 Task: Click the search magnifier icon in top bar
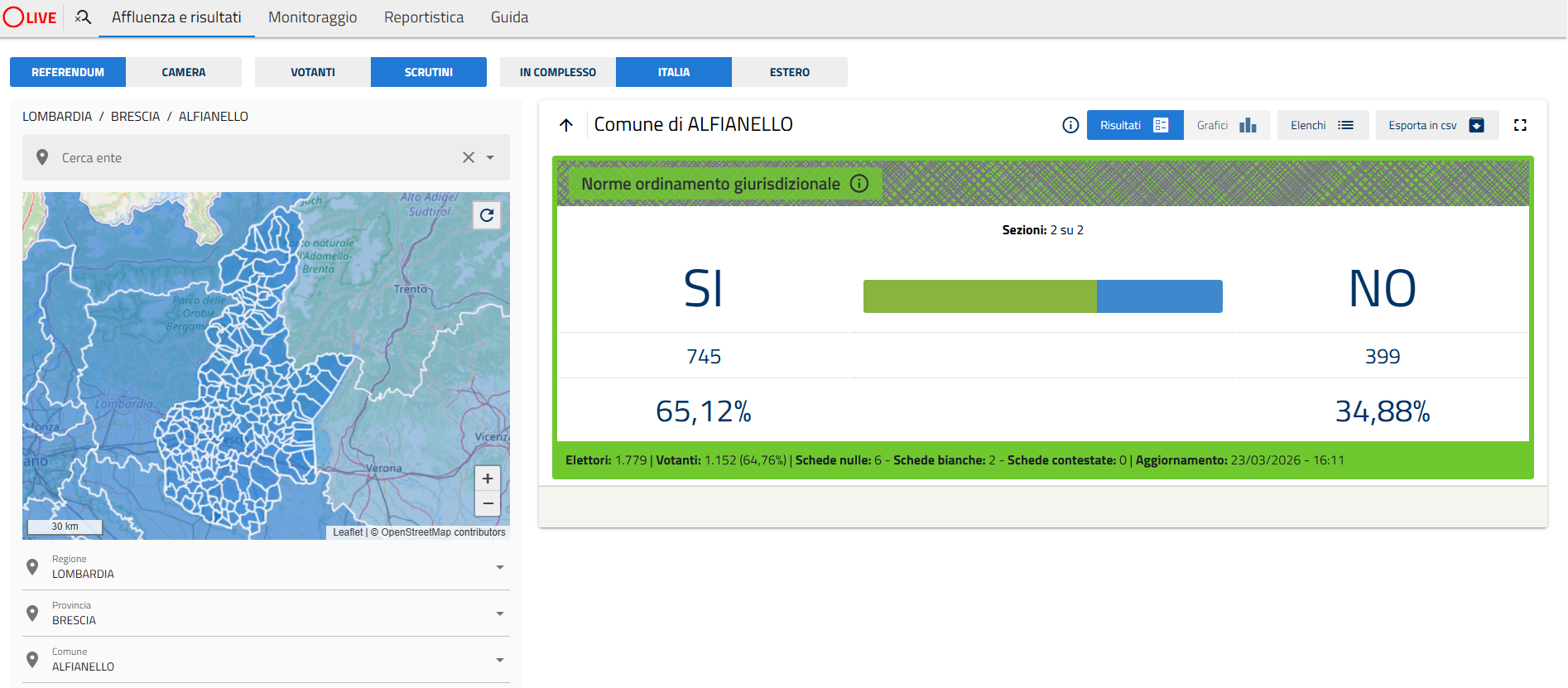(83, 17)
